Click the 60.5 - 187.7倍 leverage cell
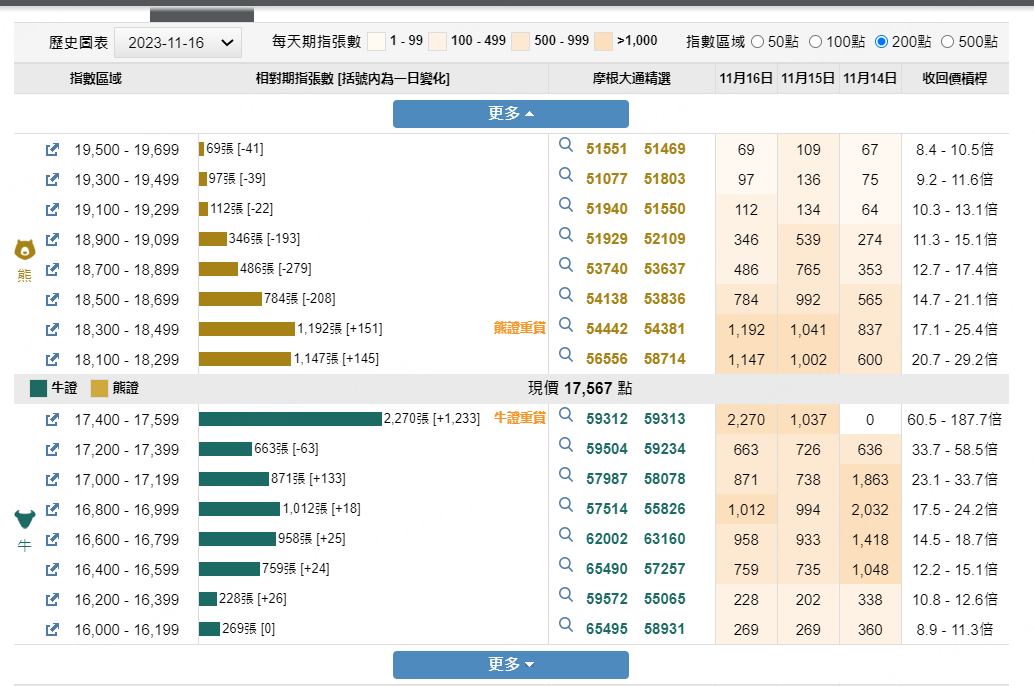 point(954,420)
